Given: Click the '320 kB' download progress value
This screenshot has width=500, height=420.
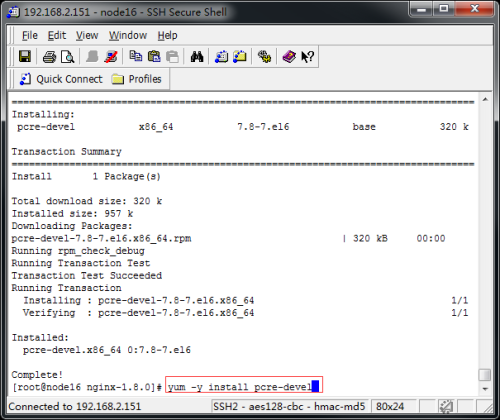Looking at the screenshot, I should click(370, 239).
